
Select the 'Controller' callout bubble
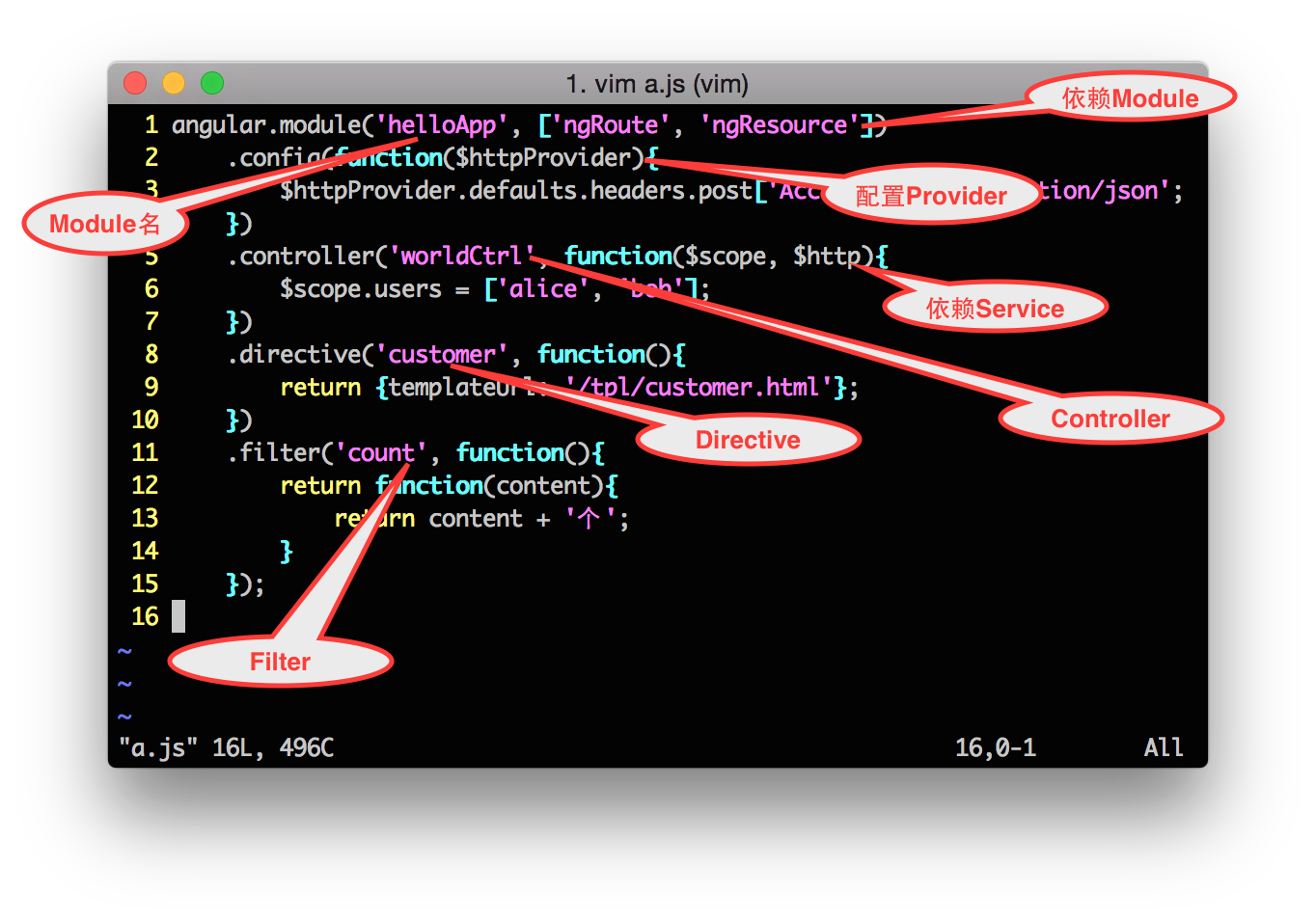pos(1110,419)
